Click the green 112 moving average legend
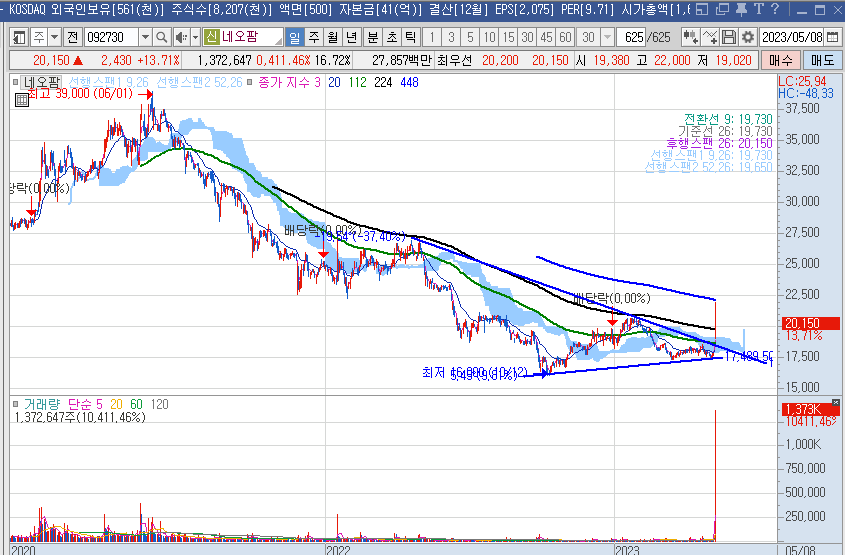845x555 pixels. (357, 82)
